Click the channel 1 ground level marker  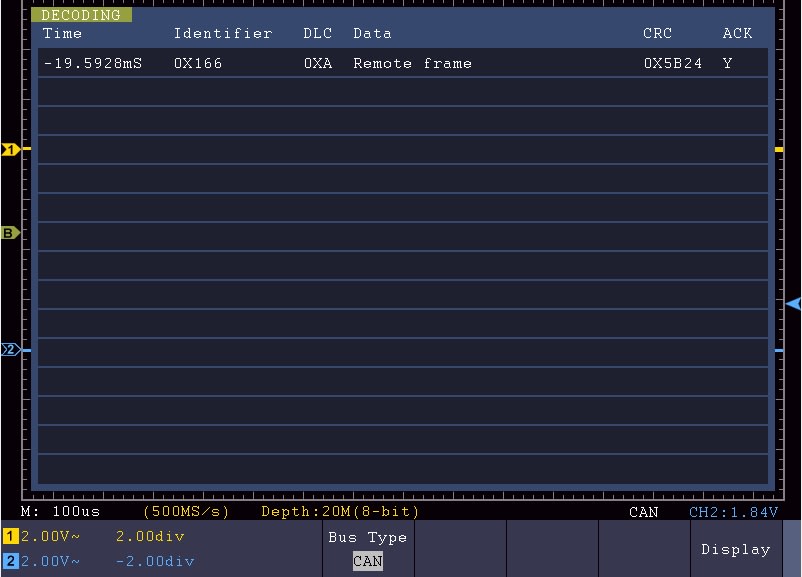pyautogui.click(x=10, y=149)
